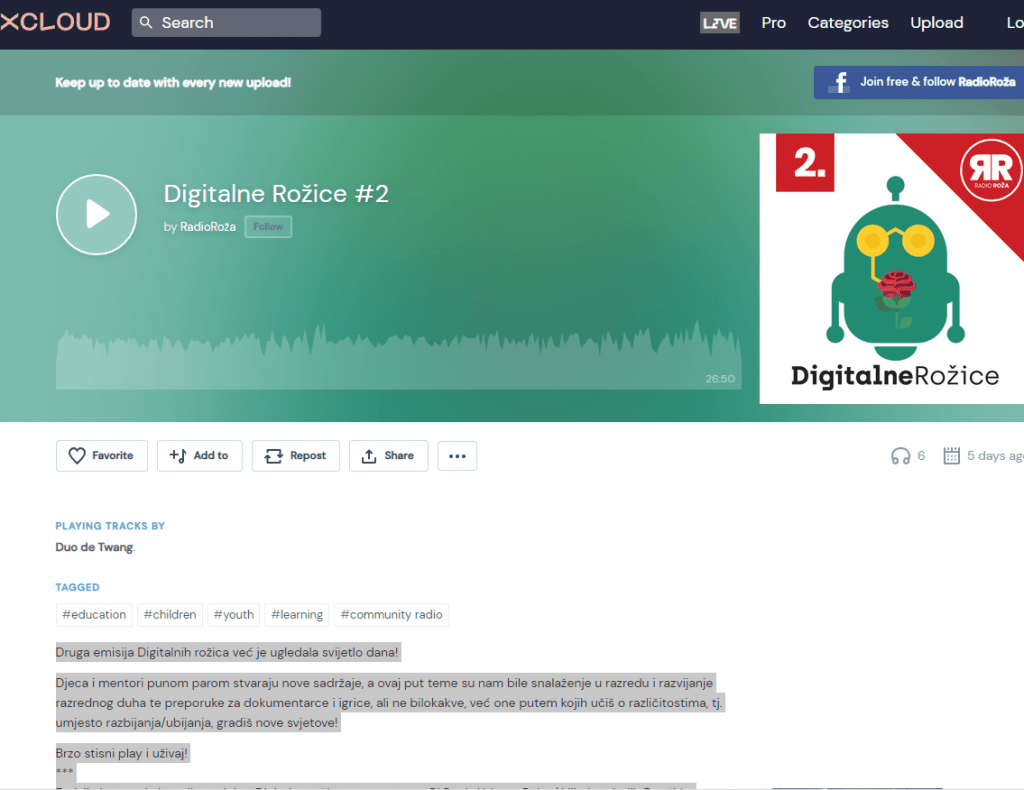This screenshot has width=1024, height=790.
Task: Click the Digitalne Rožice cover artwork
Action: 891,268
